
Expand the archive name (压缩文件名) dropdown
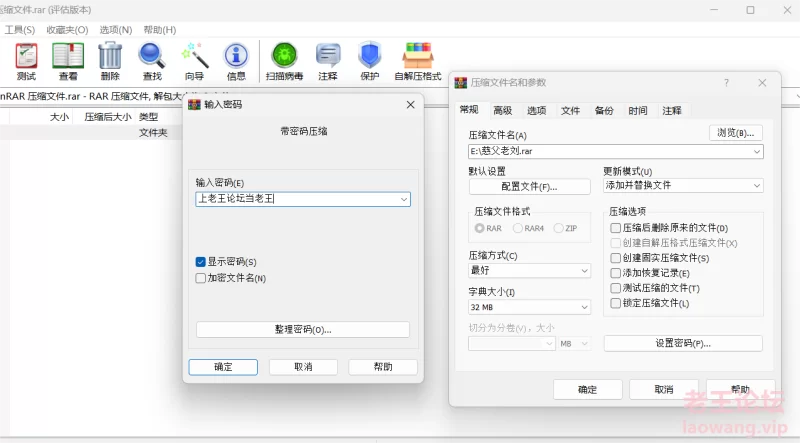[757, 152]
